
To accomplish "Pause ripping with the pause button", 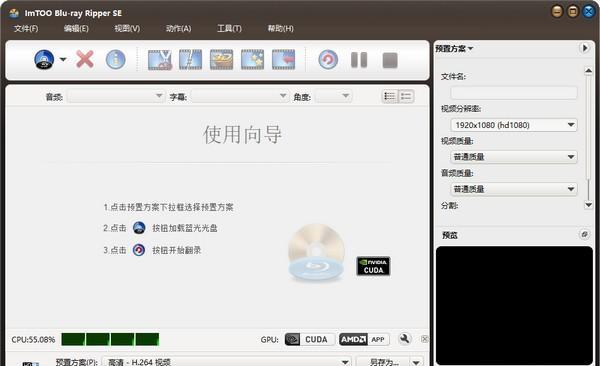I will pyautogui.click(x=359, y=60).
